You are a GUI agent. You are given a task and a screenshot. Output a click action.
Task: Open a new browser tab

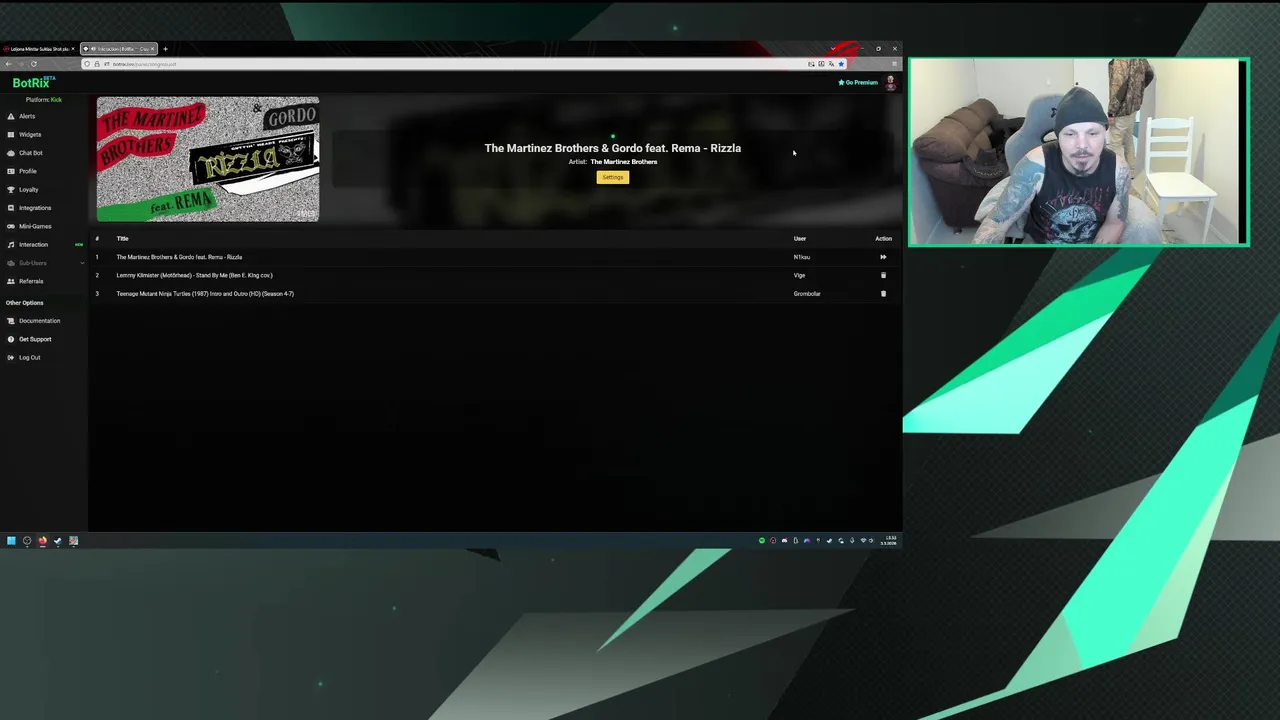click(165, 49)
